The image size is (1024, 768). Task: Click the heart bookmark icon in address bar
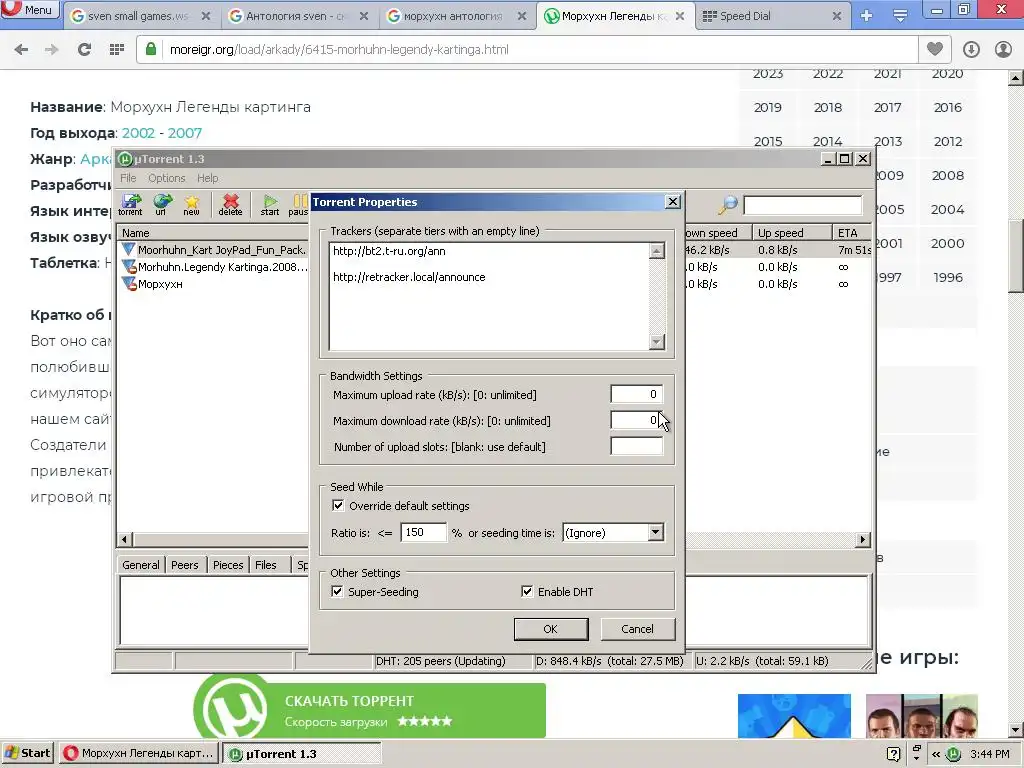935,49
